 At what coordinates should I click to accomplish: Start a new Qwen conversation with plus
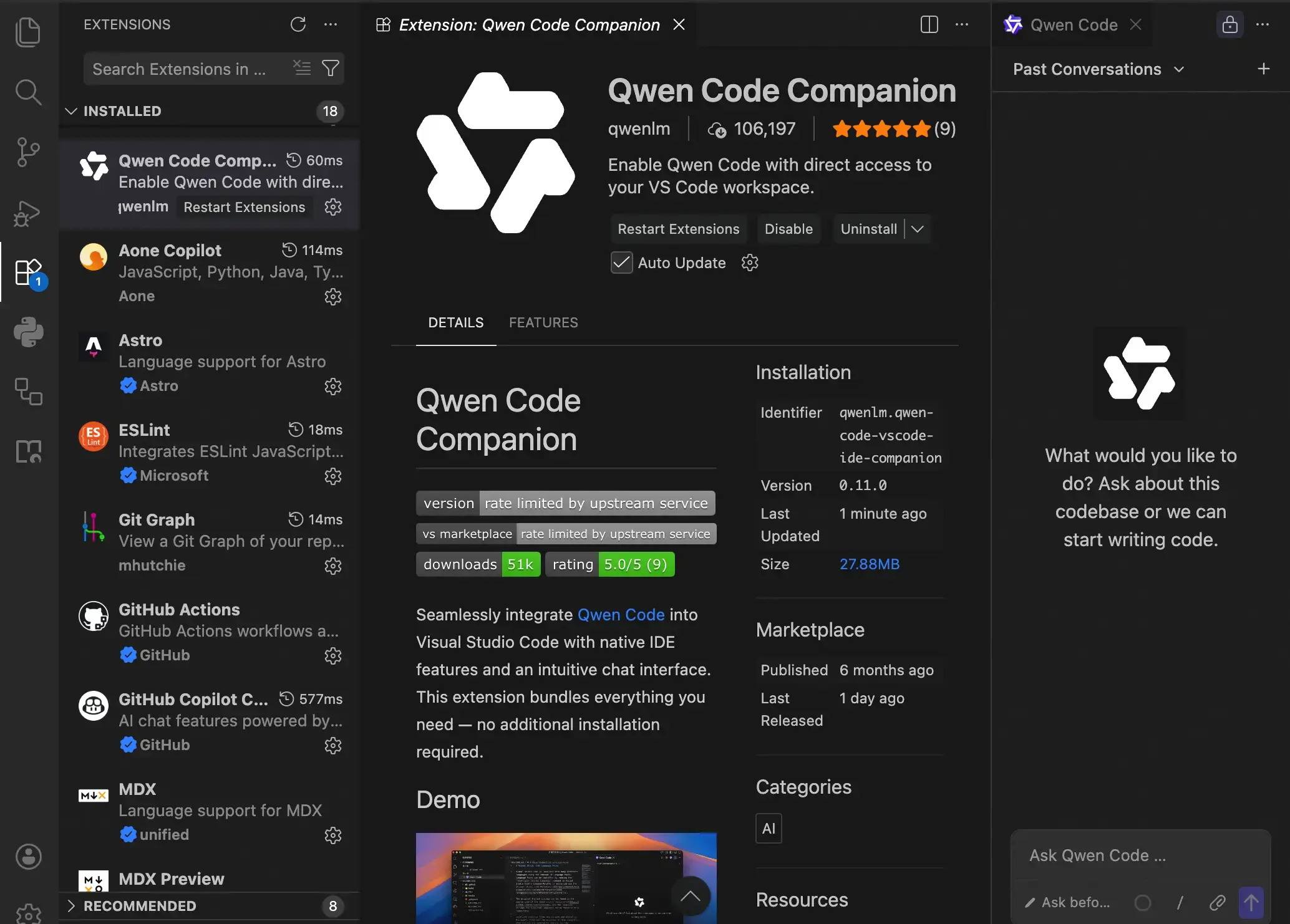click(x=1264, y=69)
